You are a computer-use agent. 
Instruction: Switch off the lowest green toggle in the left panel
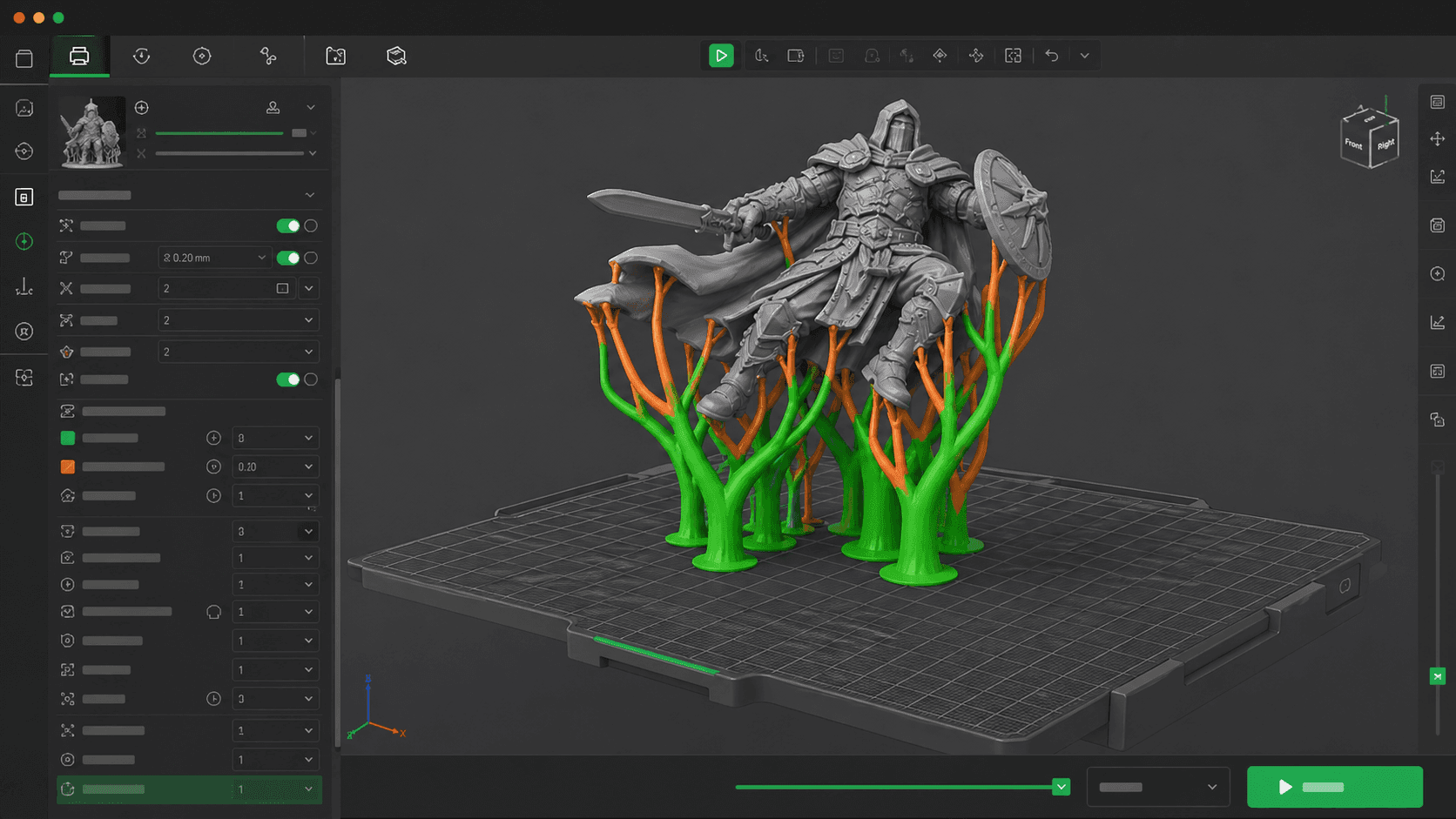pyautogui.click(x=290, y=379)
